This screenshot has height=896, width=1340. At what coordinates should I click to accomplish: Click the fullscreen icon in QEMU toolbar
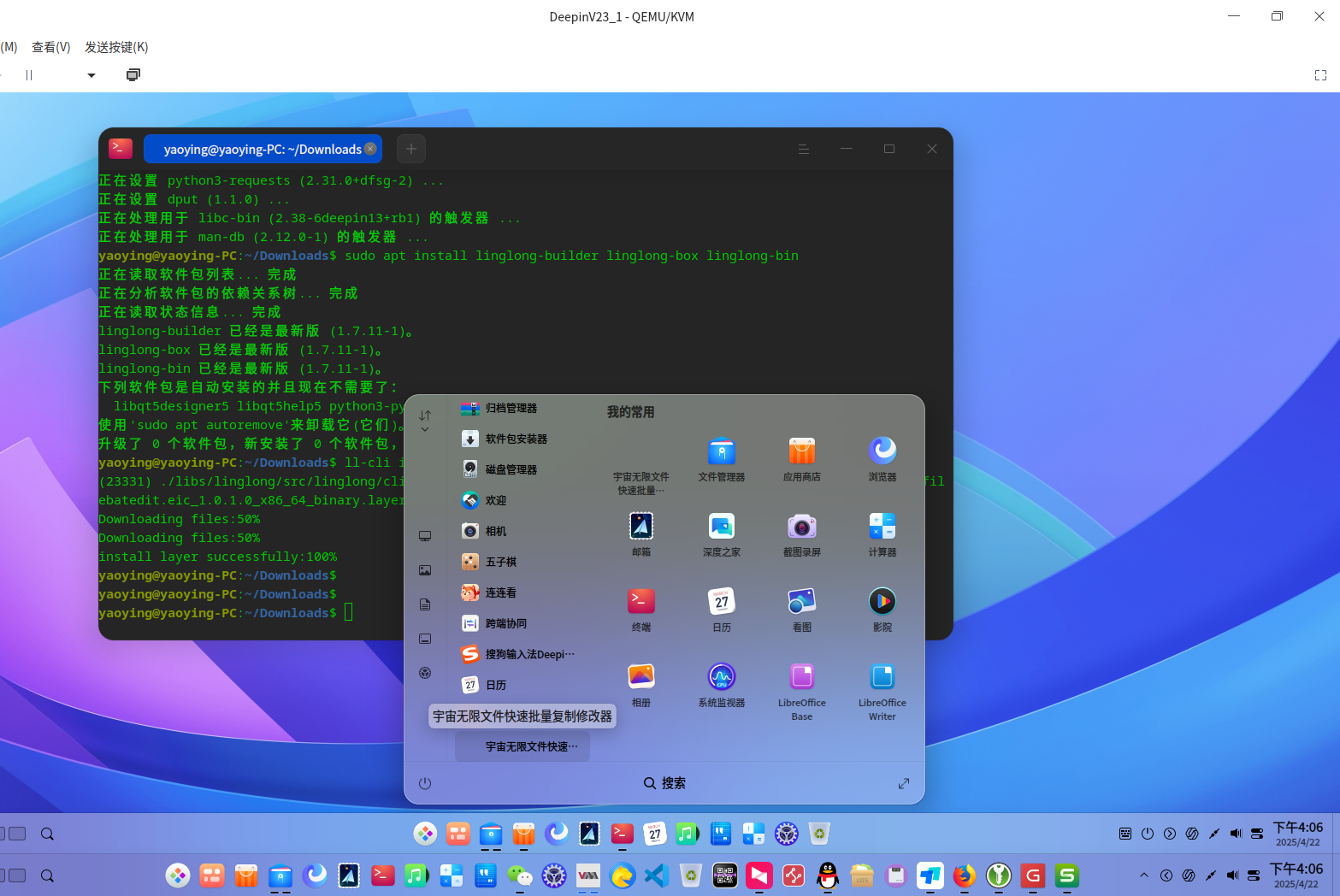pyautogui.click(x=1320, y=75)
